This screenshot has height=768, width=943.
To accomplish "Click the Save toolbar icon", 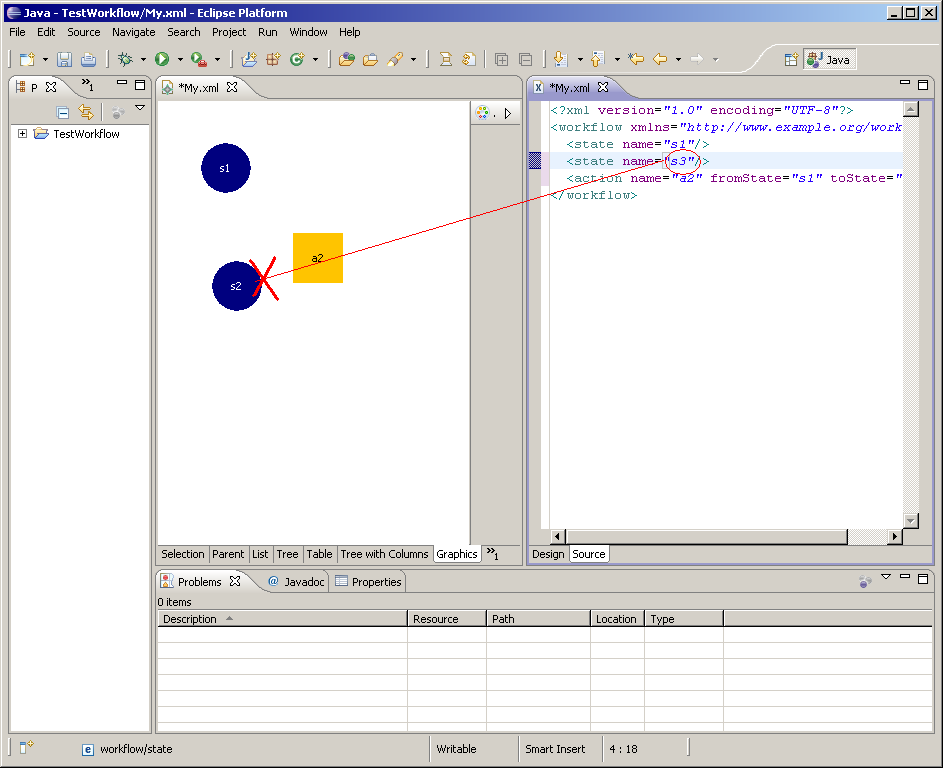I will 64,60.
